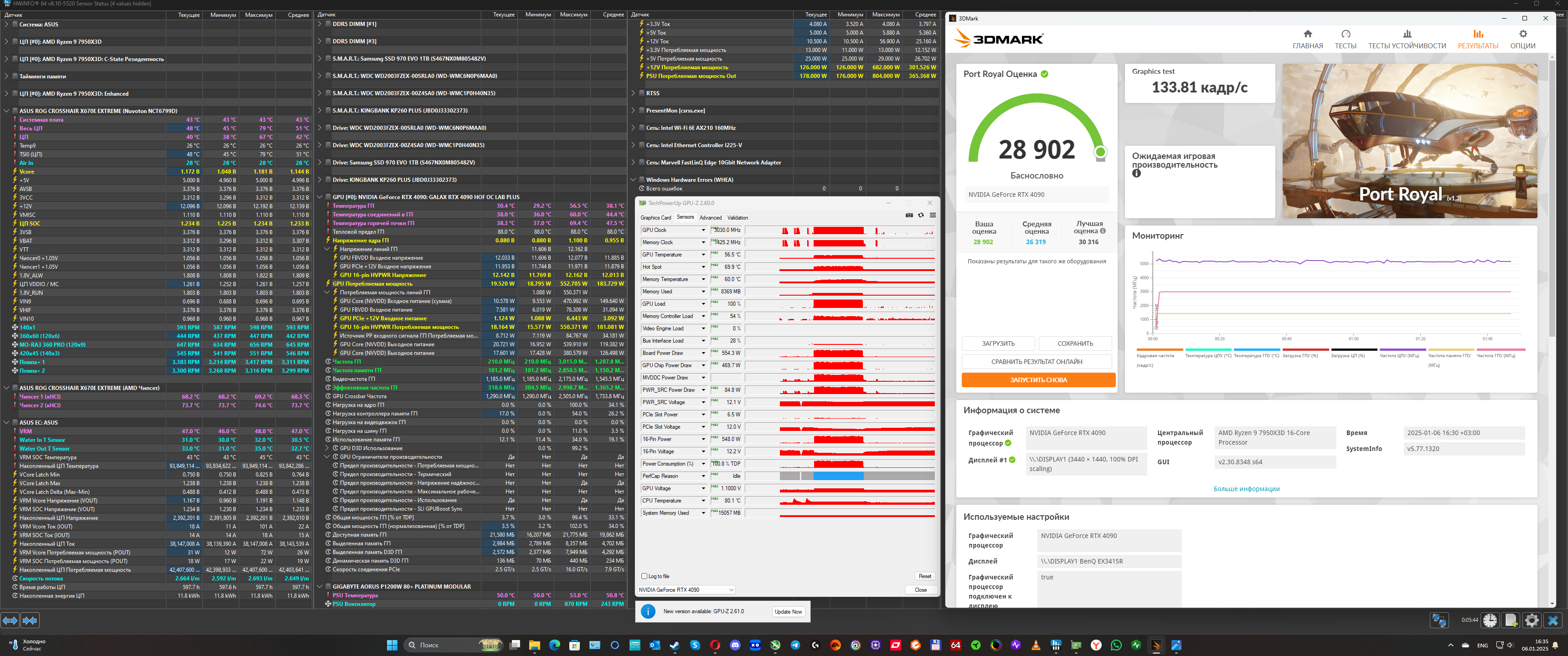Click orange run-again button in 3DMark
Screen dimensions: 1568x656
point(1038,380)
